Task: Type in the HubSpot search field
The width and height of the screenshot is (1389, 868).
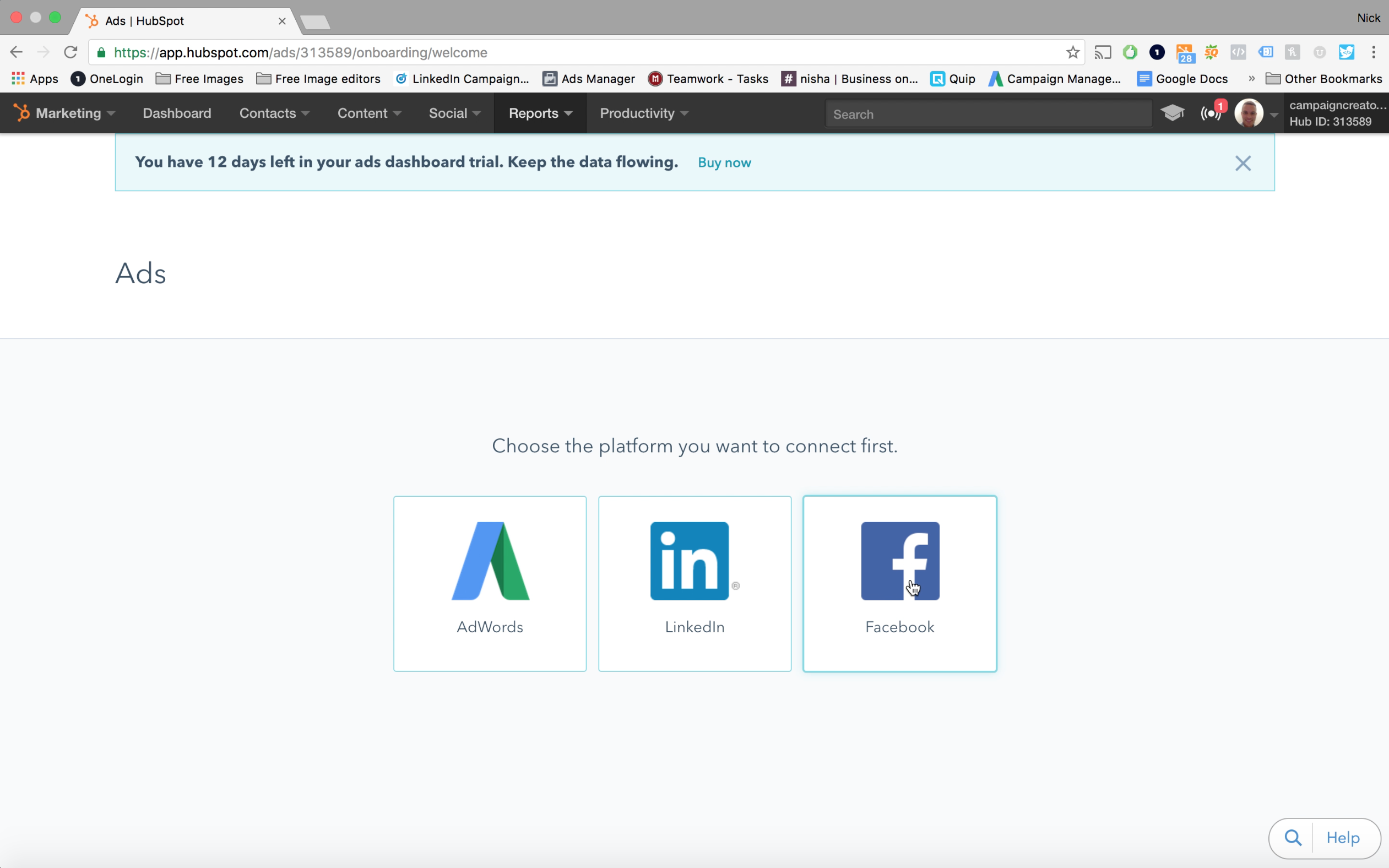Action: tap(987, 113)
